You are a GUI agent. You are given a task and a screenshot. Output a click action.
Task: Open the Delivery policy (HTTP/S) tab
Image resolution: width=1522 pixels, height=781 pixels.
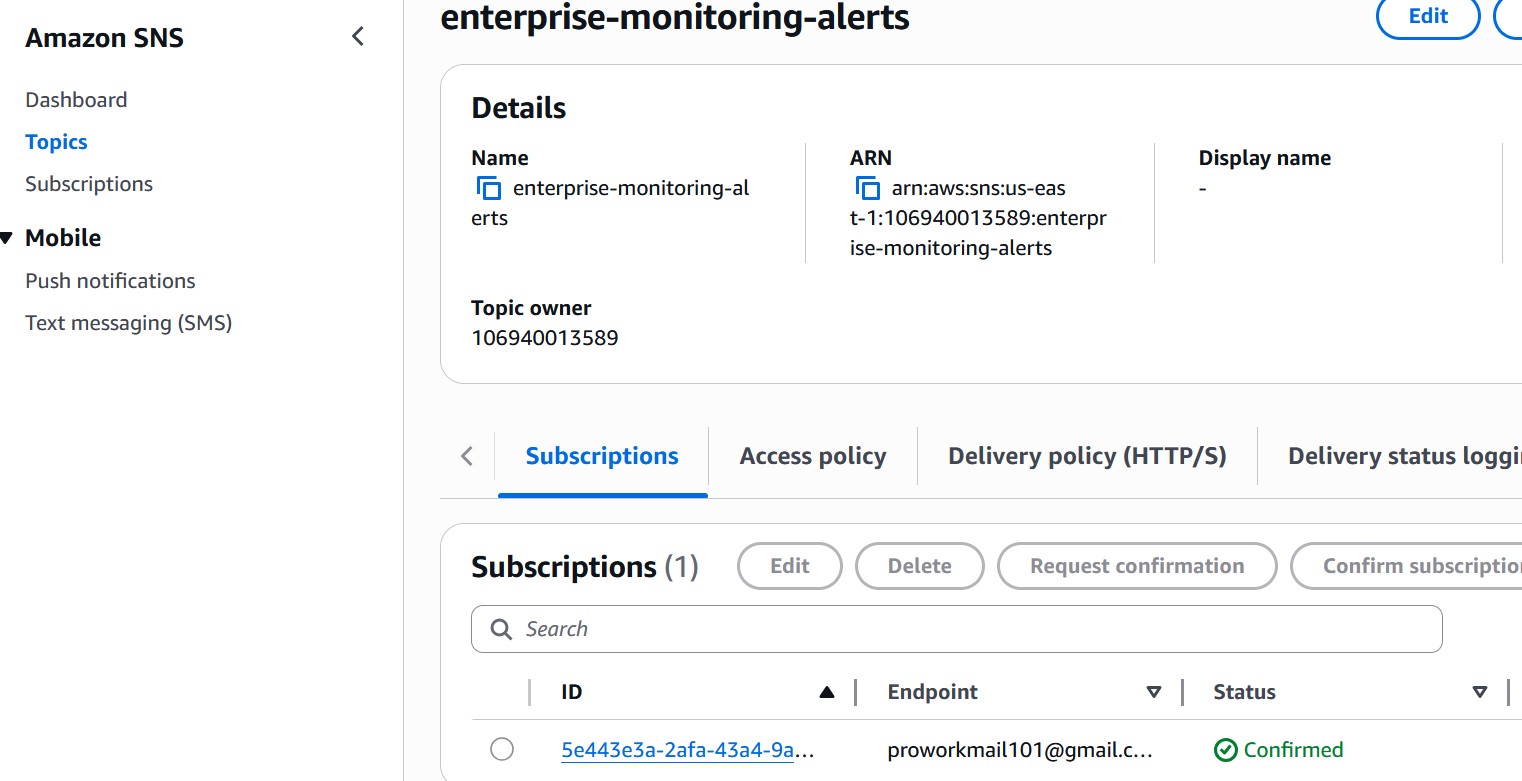point(1087,457)
